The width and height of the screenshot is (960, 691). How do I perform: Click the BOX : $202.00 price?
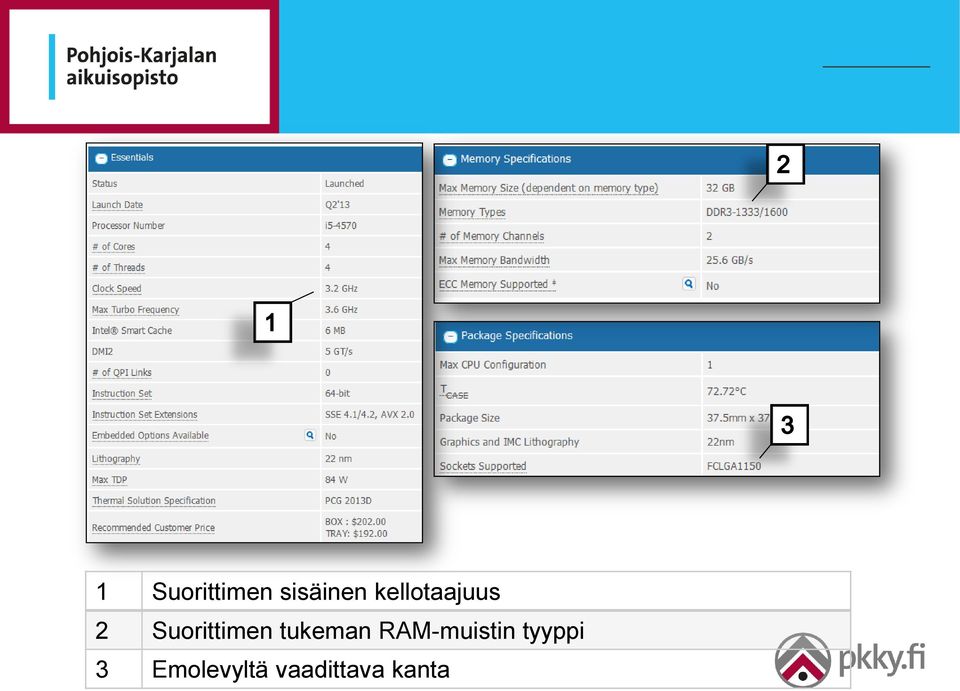355,522
